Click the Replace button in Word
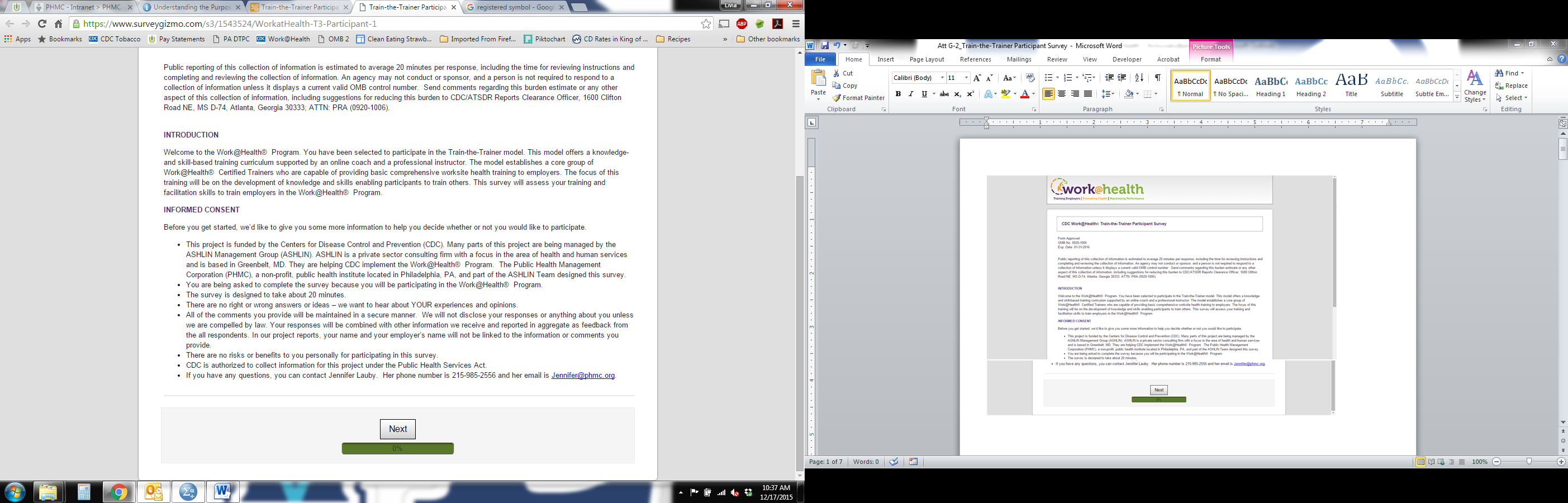1568x503 pixels. (1512, 86)
